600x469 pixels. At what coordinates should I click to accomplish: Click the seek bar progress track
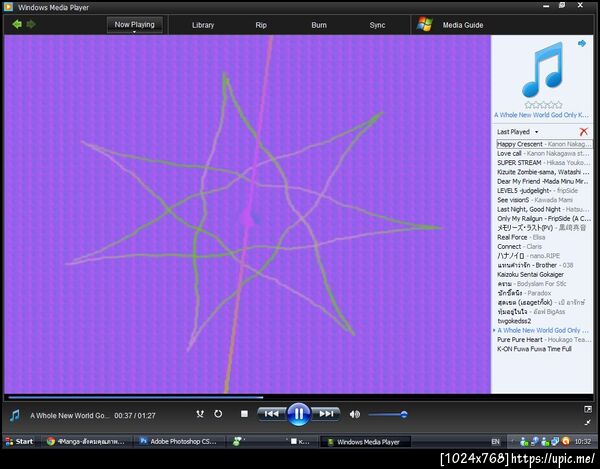pos(299,397)
